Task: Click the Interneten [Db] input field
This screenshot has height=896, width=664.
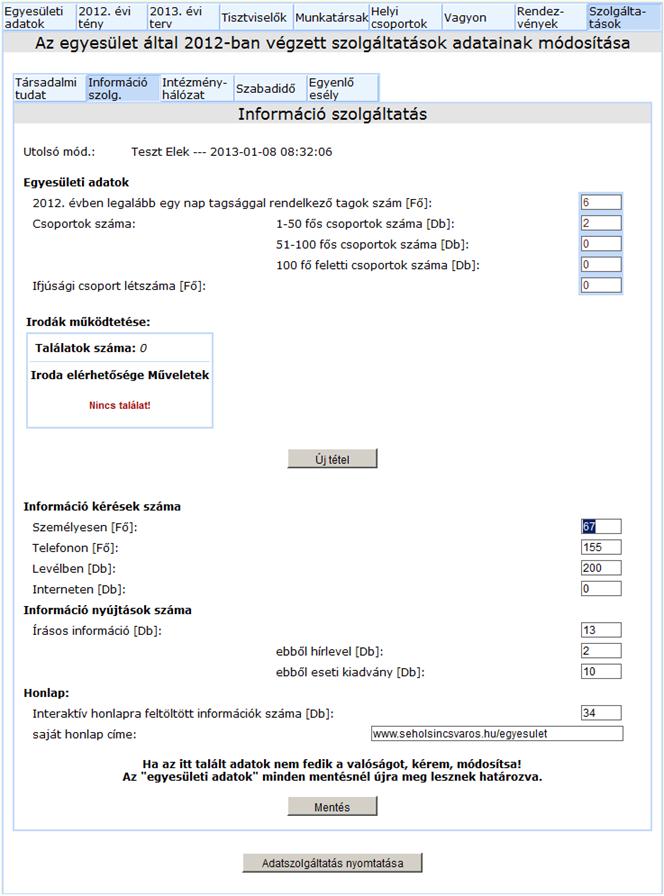Action: tap(601, 589)
